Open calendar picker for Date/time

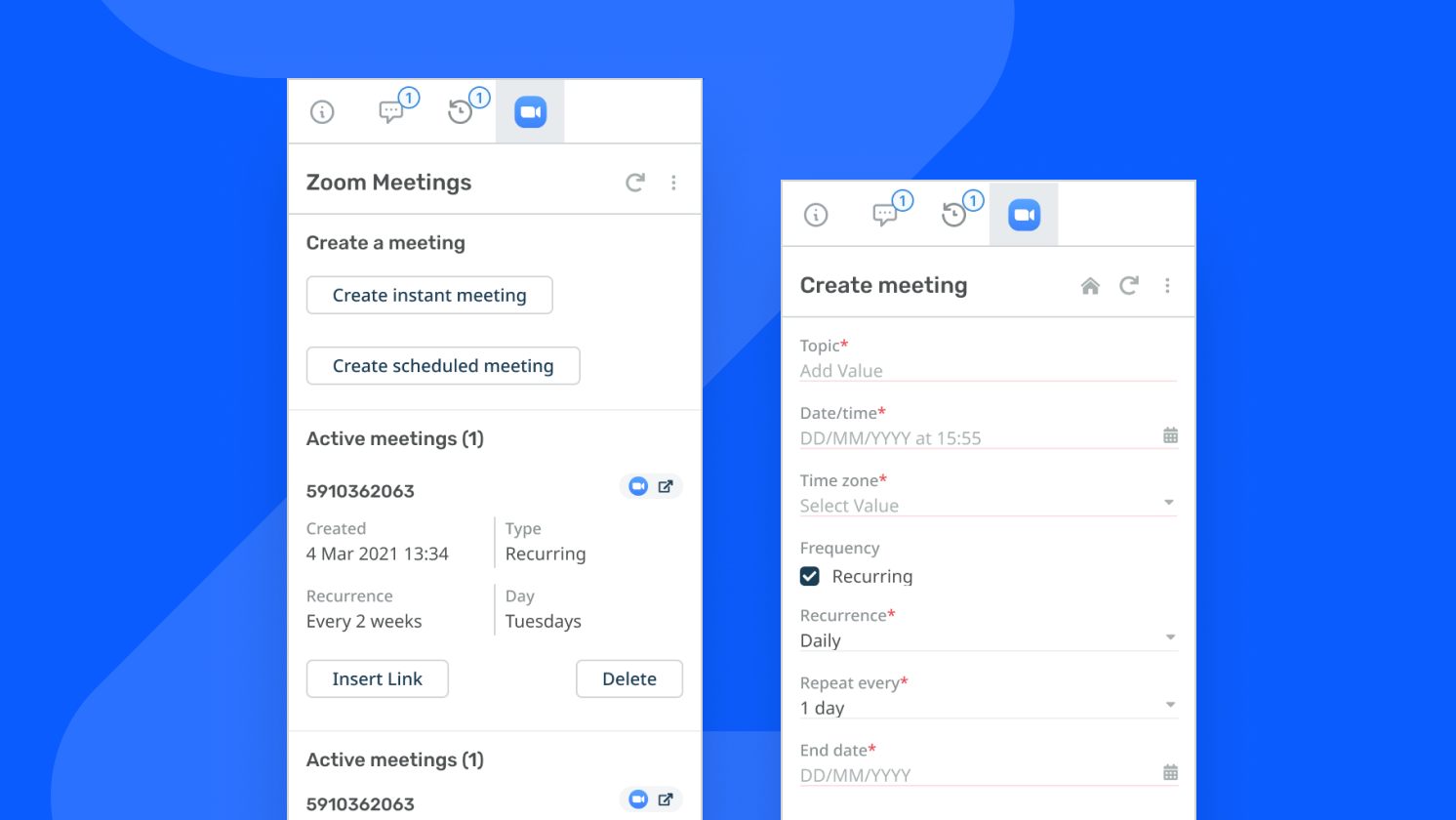[x=1170, y=435]
